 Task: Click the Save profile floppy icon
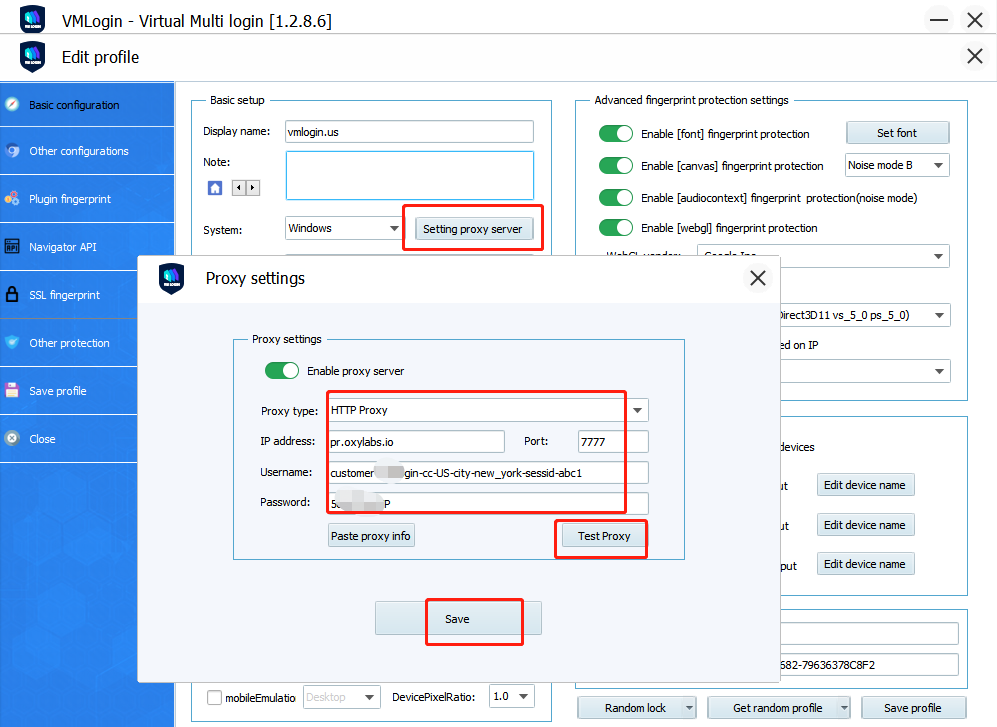12,390
